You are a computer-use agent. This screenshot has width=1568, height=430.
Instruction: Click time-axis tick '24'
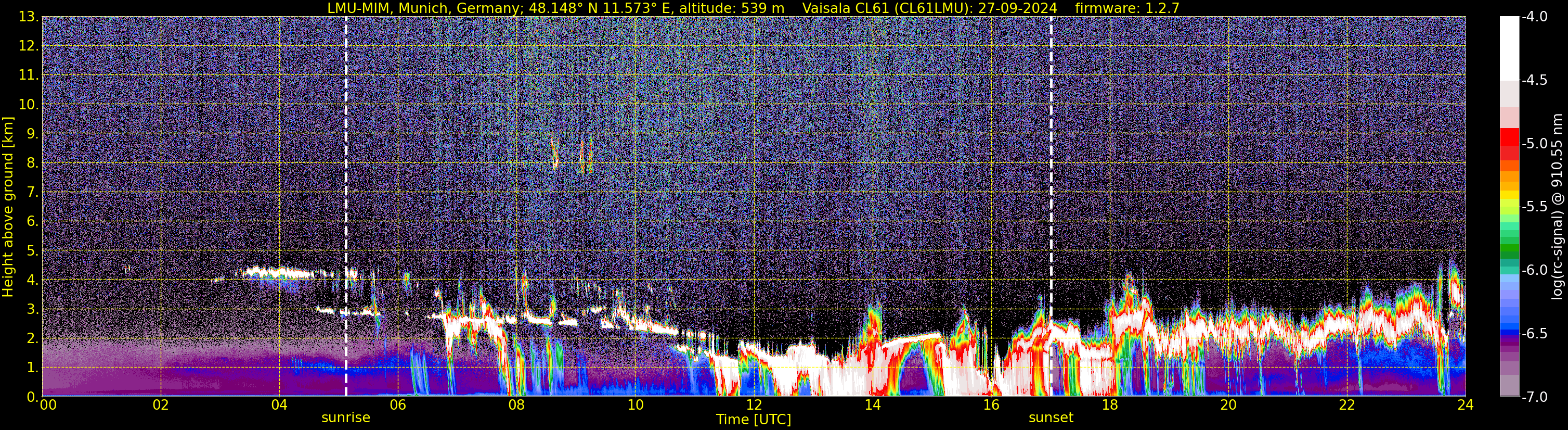click(1465, 406)
